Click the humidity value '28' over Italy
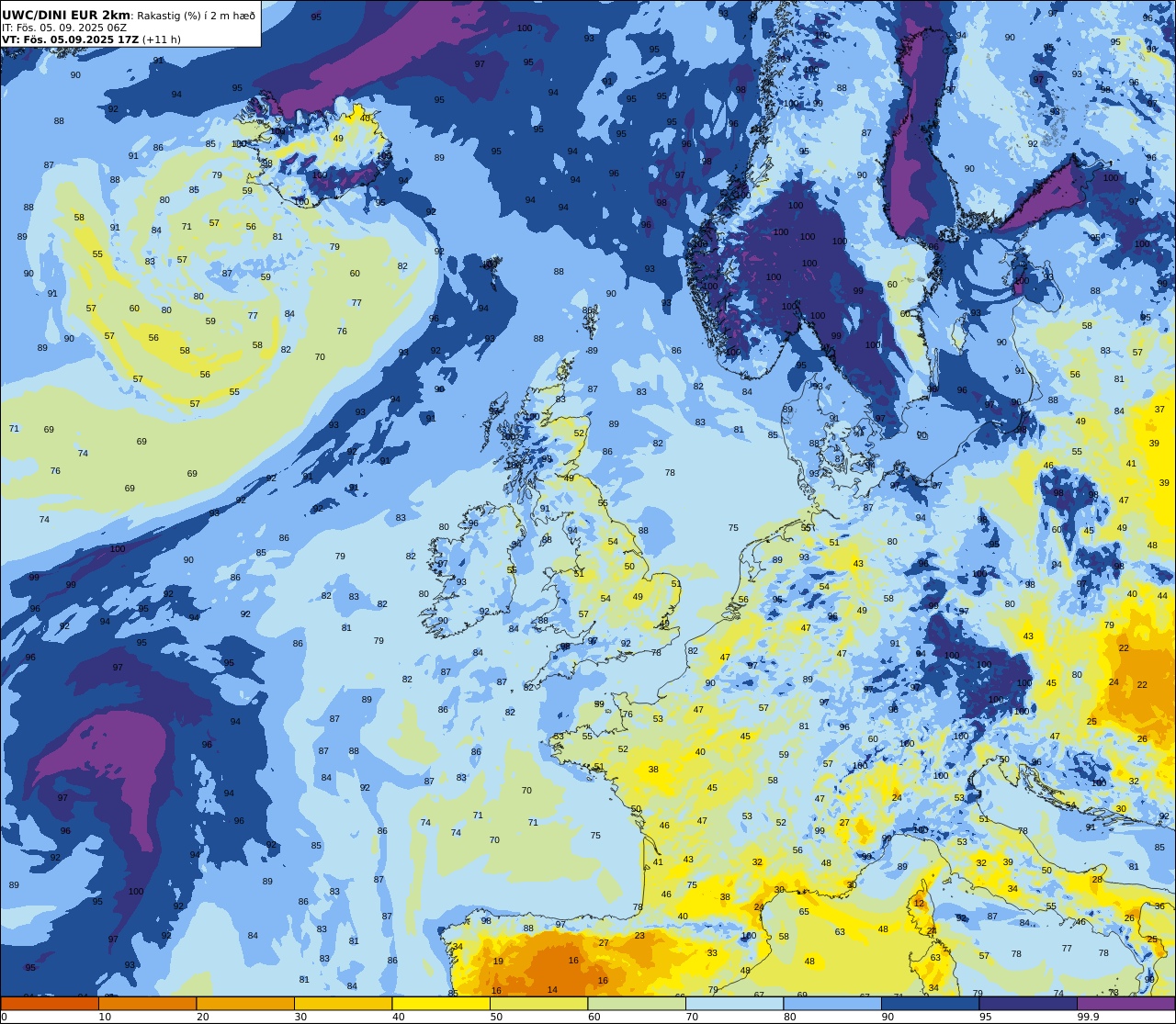Screen dimensions: 1176x1024 pyautogui.click(x=1097, y=879)
